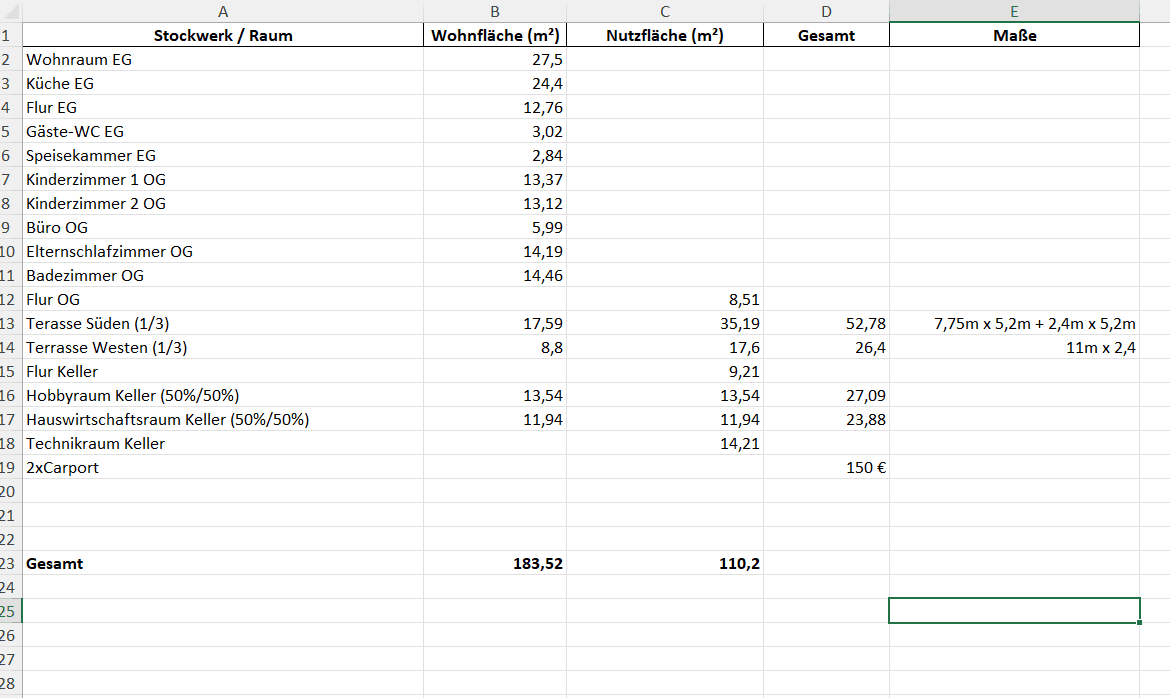The width and height of the screenshot is (1170, 698).
Task: Select the 'Technikraum Keller' cell
Action: (x=222, y=443)
